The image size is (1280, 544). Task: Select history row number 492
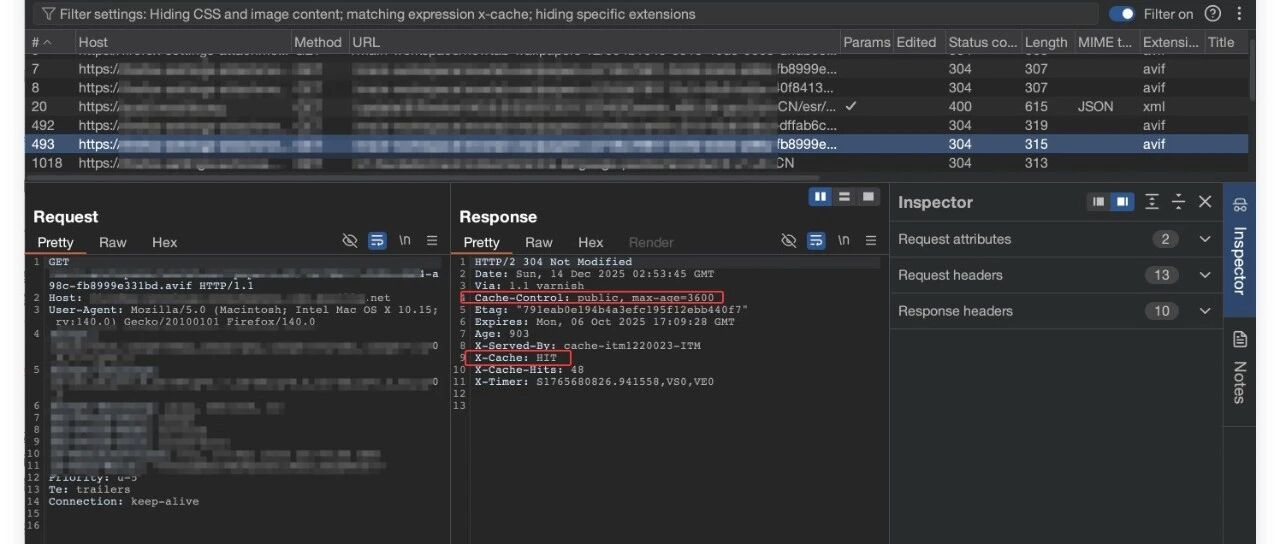pyautogui.click(x=638, y=125)
